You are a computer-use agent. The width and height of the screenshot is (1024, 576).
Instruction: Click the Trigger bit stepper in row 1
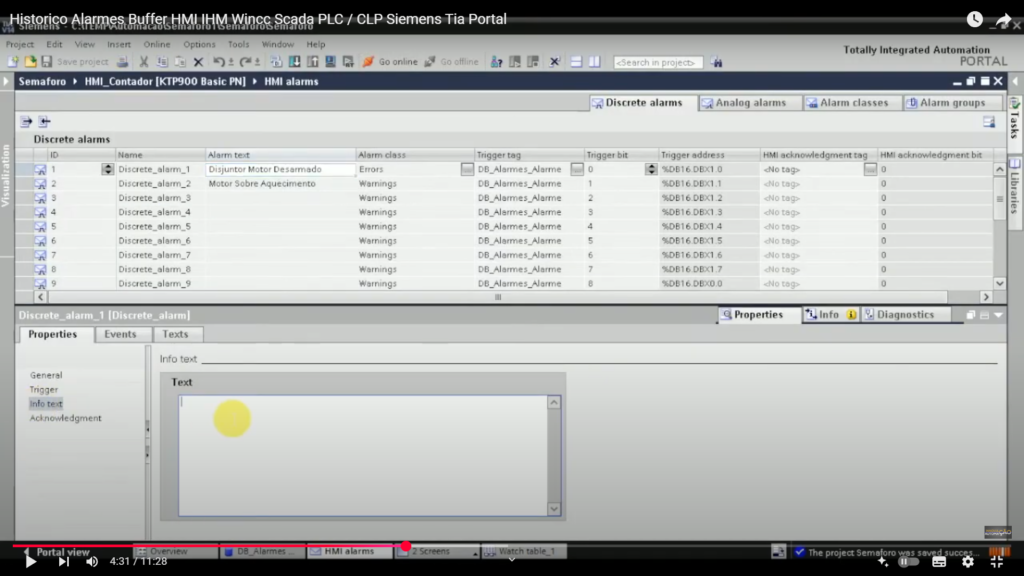(650, 169)
